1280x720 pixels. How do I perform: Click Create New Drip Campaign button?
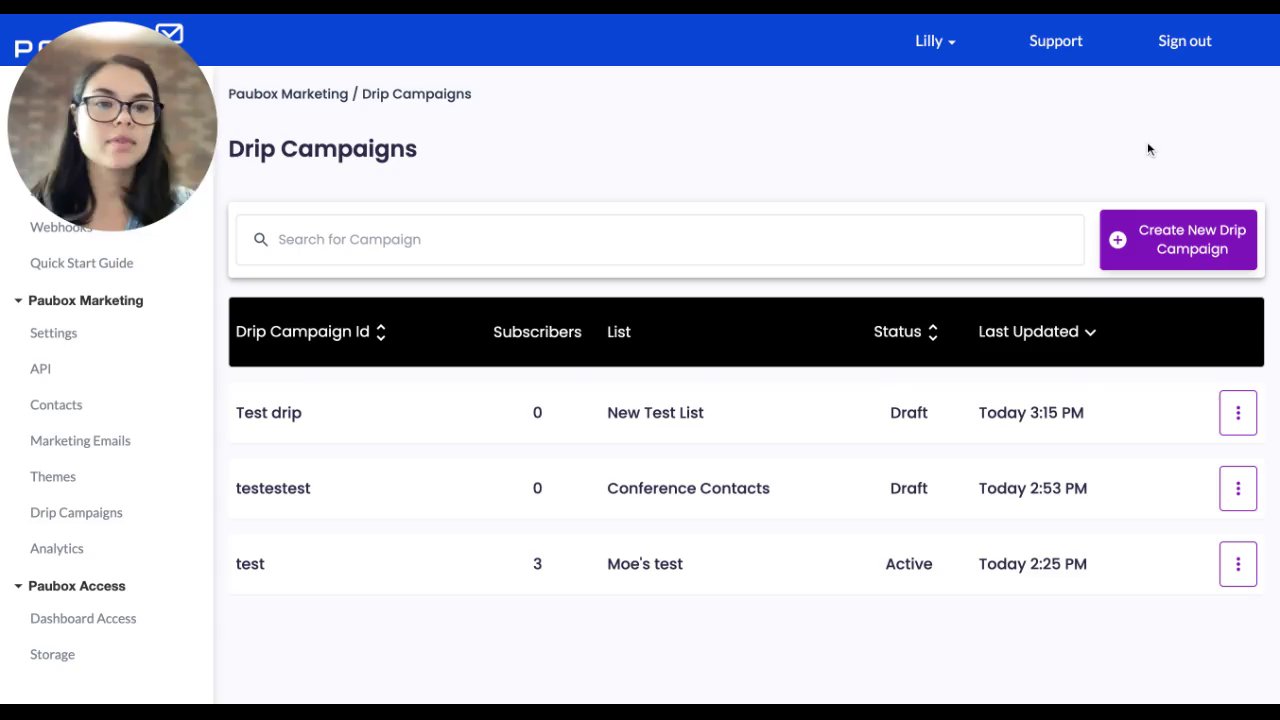pyautogui.click(x=1178, y=240)
